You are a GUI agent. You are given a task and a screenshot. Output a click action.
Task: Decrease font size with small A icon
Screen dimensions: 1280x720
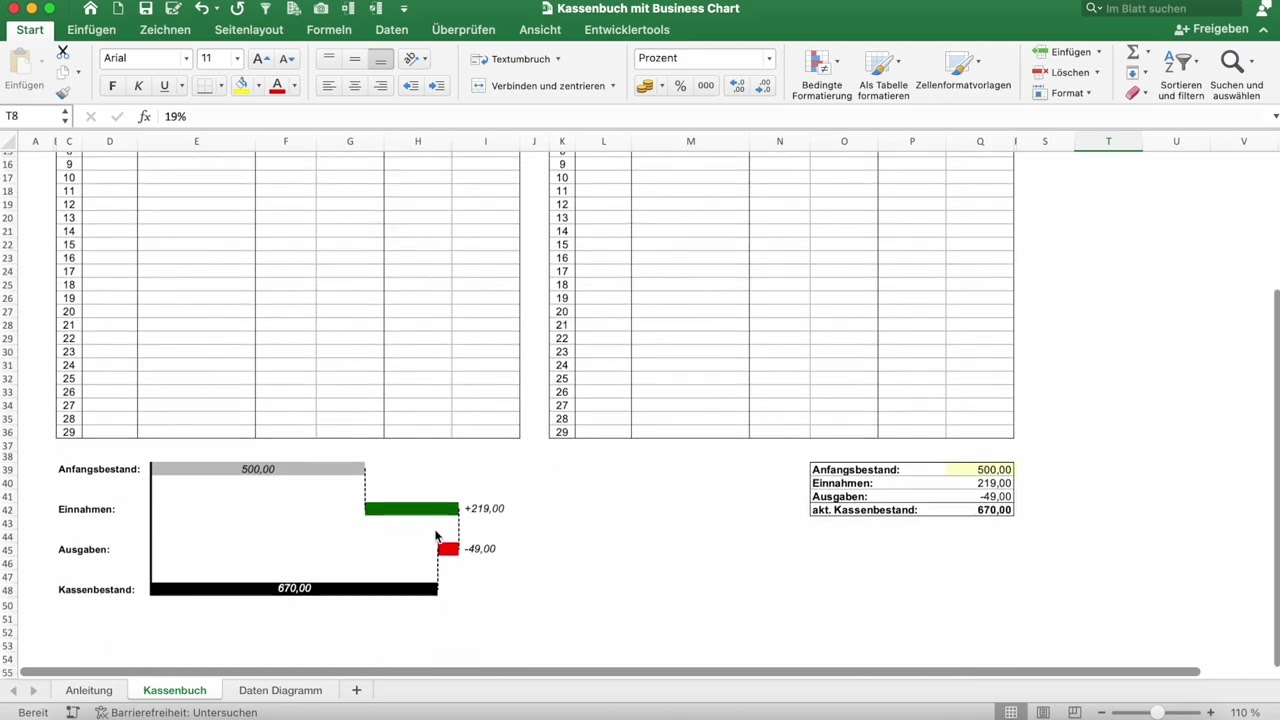[286, 59]
